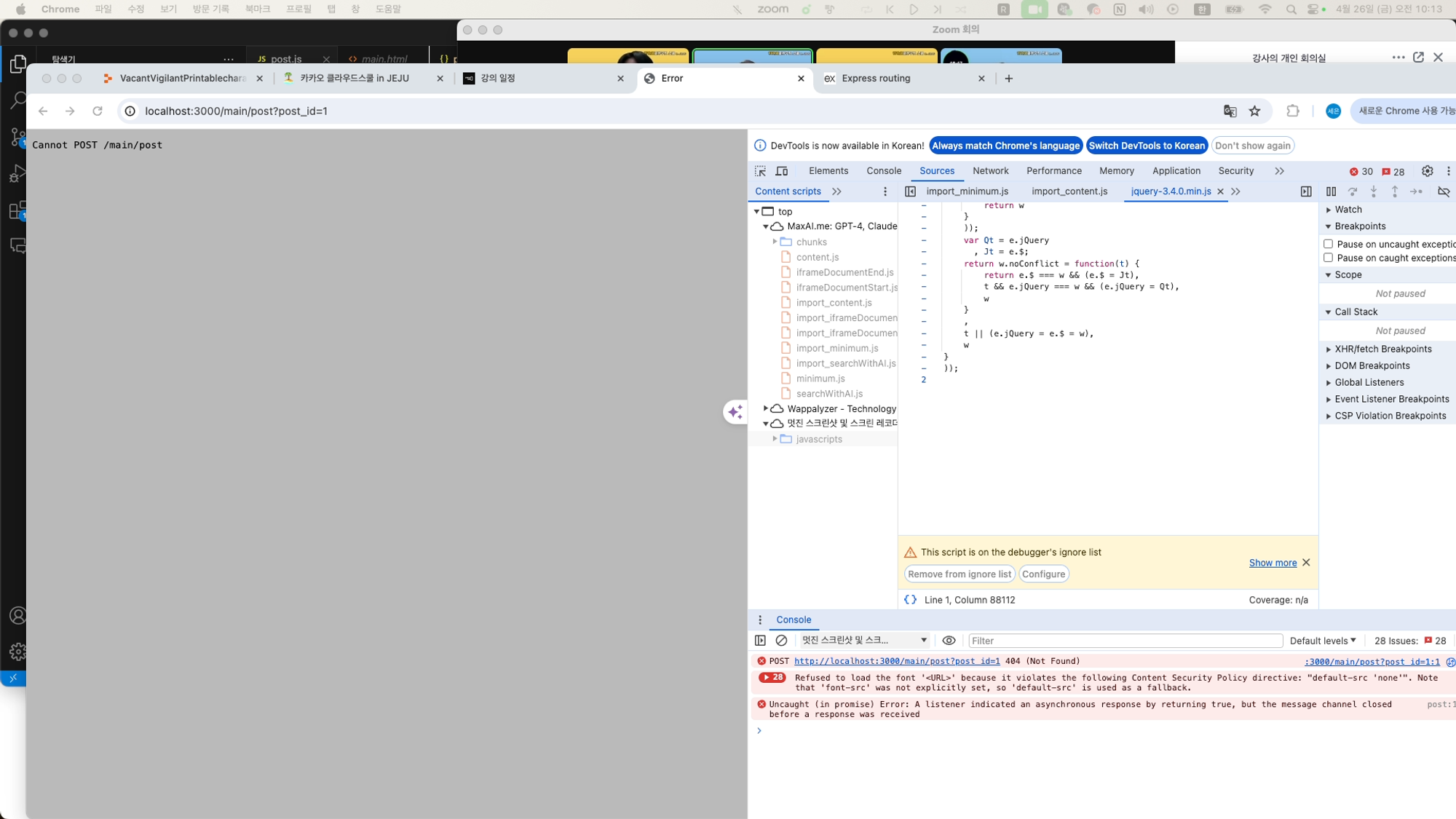The height and width of the screenshot is (819, 1456).
Task: Deactivate breakpoints icon
Action: click(x=1443, y=191)
